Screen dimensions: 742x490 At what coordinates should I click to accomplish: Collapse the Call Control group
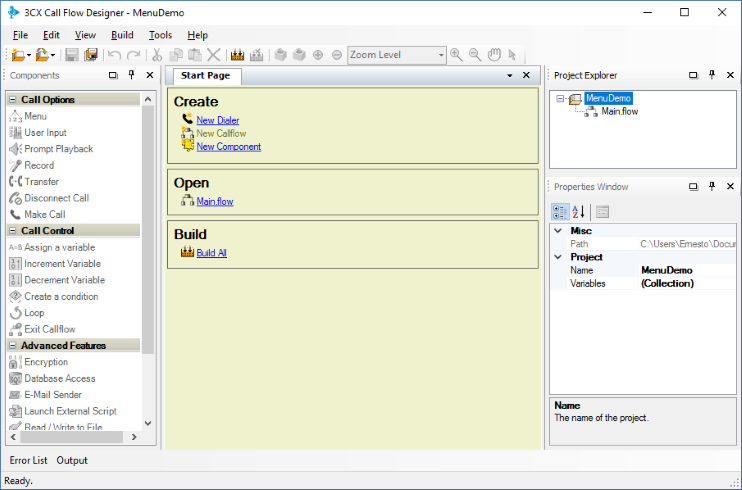coord(13,231)
